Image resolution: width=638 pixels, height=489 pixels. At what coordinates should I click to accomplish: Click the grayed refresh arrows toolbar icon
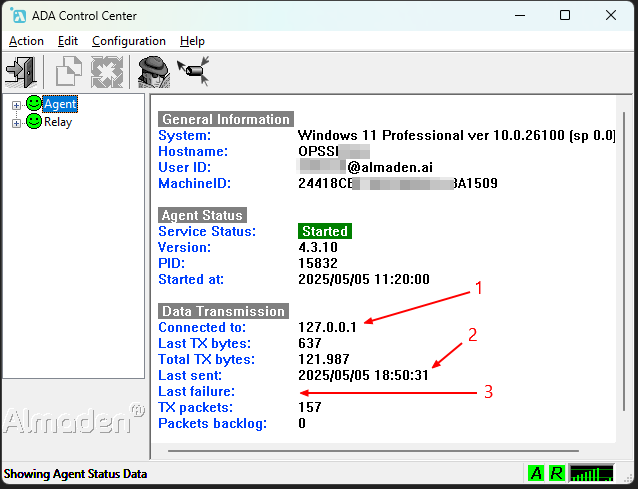tap(107, 72)
